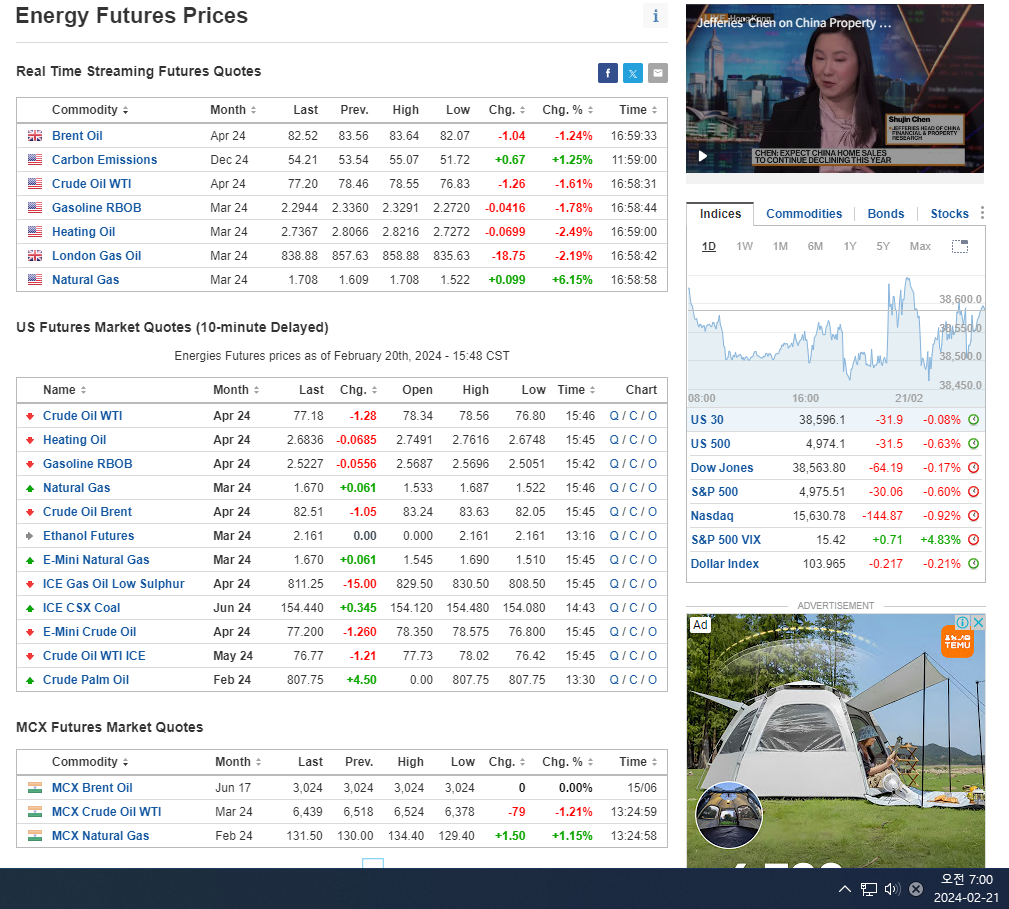
Task: Click the clock icon in Dollar Index row
Action: click(974, 564)
